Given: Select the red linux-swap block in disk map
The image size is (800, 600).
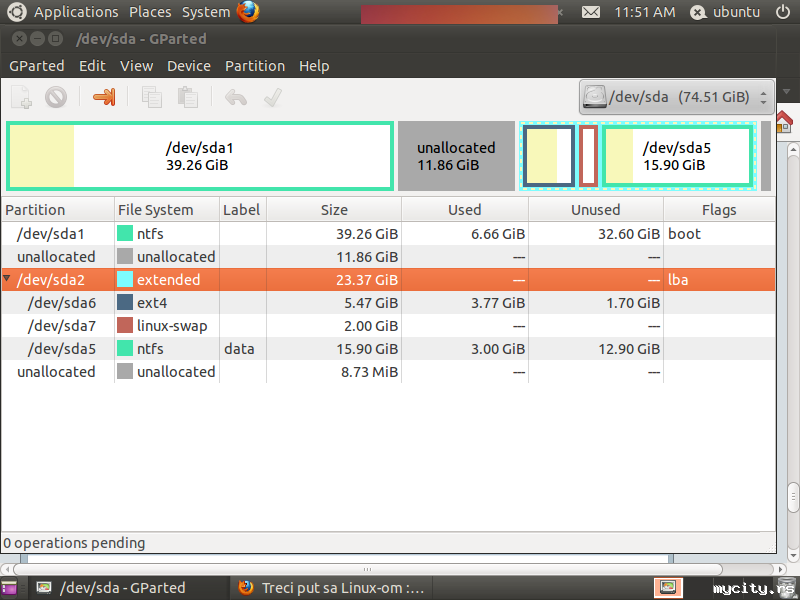Looking at the screenshot, I should click(x=588, y=156).
